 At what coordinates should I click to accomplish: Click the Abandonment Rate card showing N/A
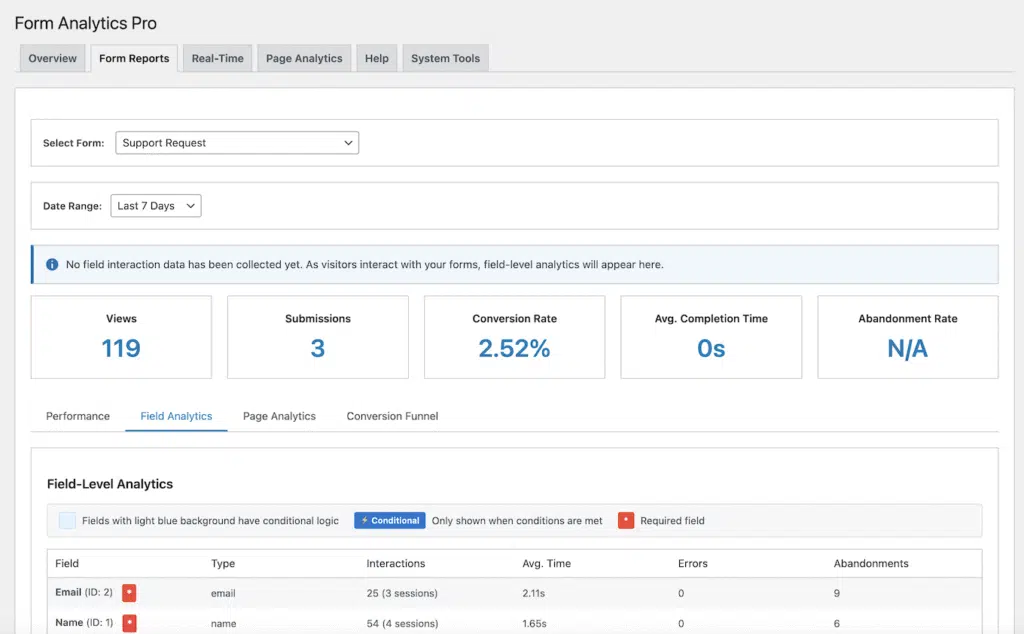(908, 337)
